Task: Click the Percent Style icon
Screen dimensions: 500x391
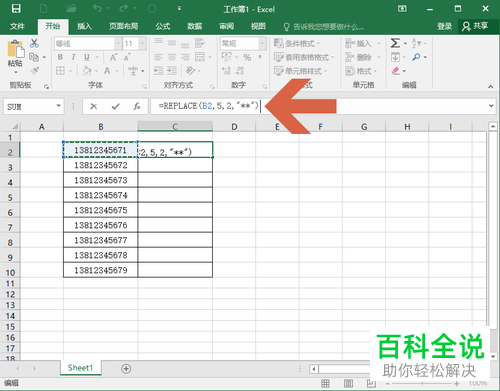Action: [247, 57]
